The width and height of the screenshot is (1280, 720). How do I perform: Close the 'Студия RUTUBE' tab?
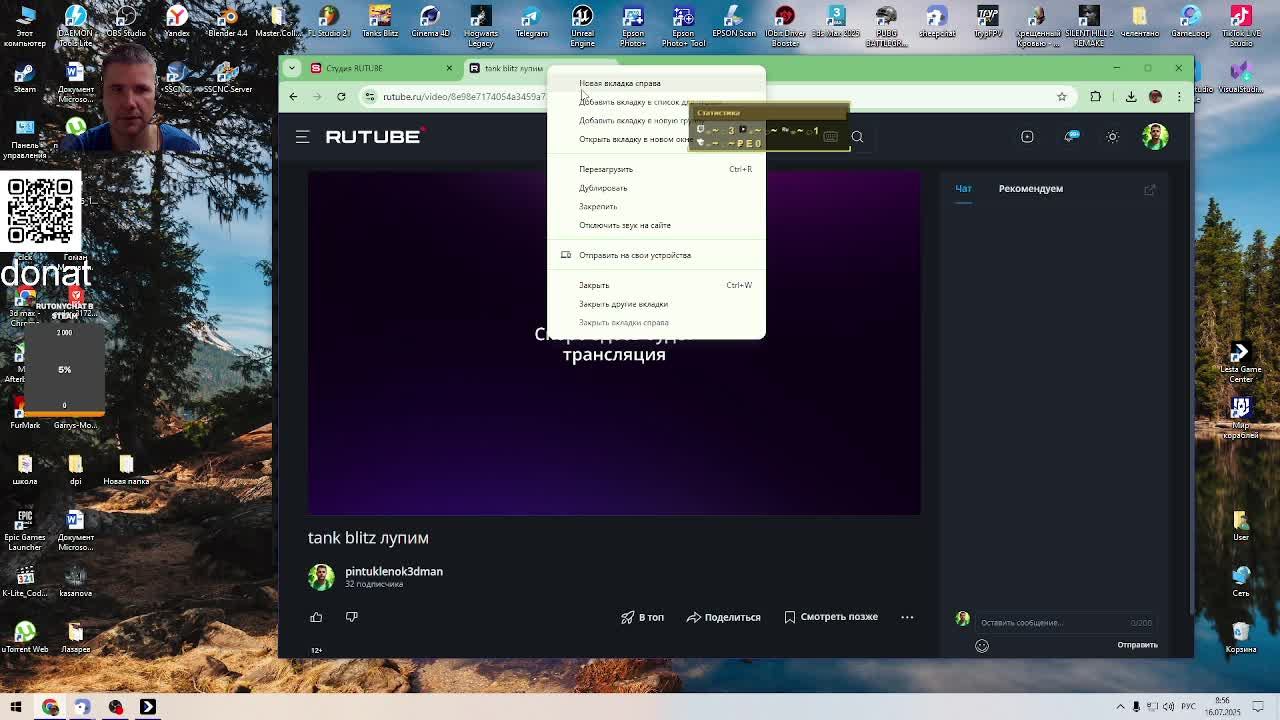click(449, 68)
